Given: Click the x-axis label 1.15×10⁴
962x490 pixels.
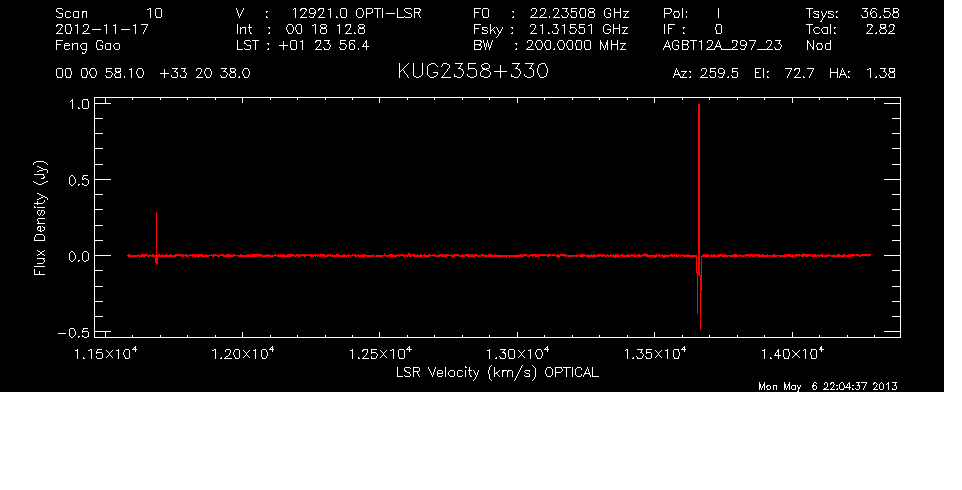Looking at the screenshot, I should tap(106, 354).
